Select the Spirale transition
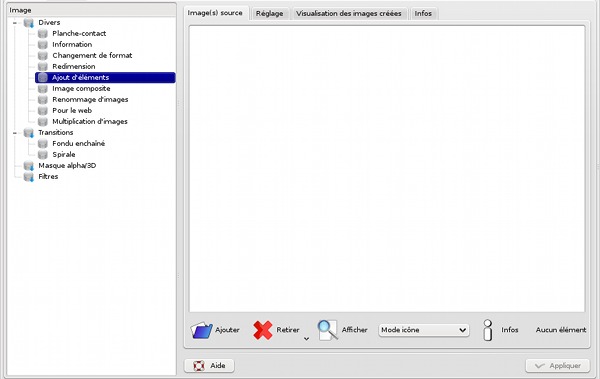 coord(64,155)
